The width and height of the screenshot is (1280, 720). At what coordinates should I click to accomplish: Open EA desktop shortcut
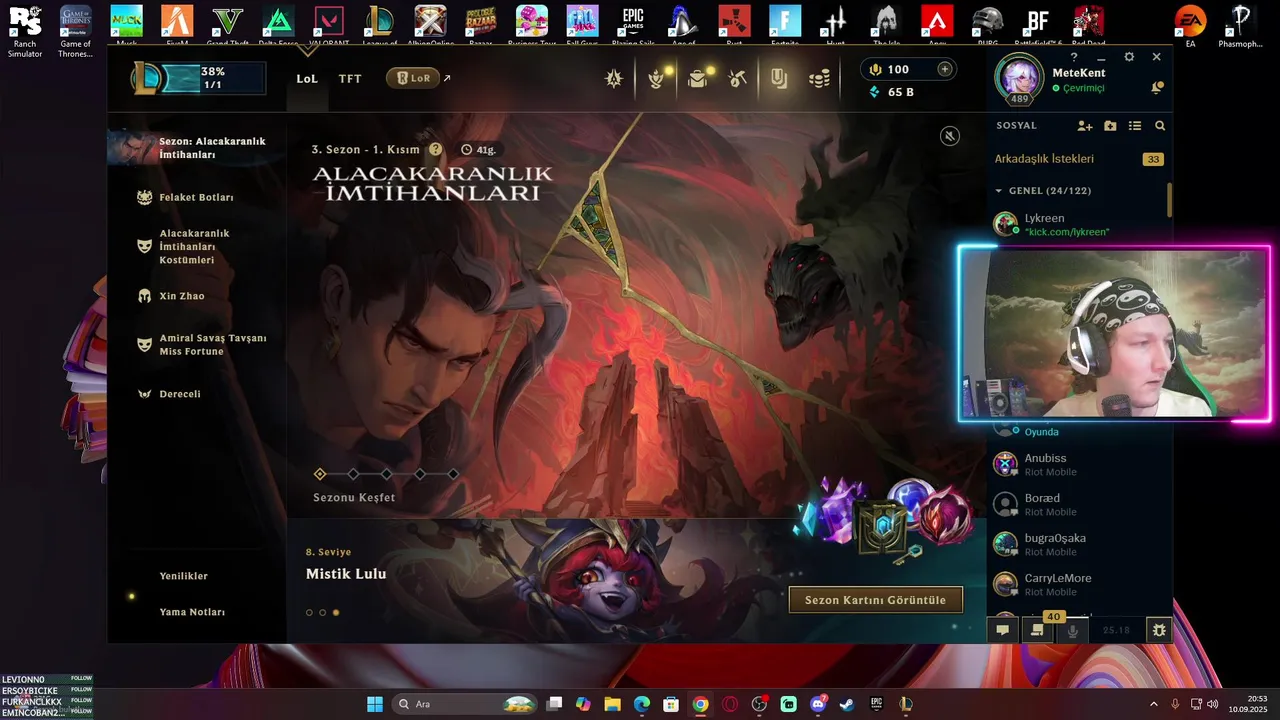1190,27
